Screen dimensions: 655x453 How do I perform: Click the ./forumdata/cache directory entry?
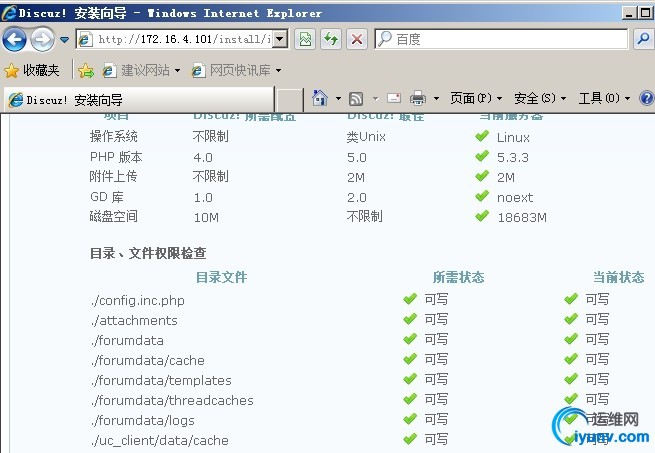147,361
